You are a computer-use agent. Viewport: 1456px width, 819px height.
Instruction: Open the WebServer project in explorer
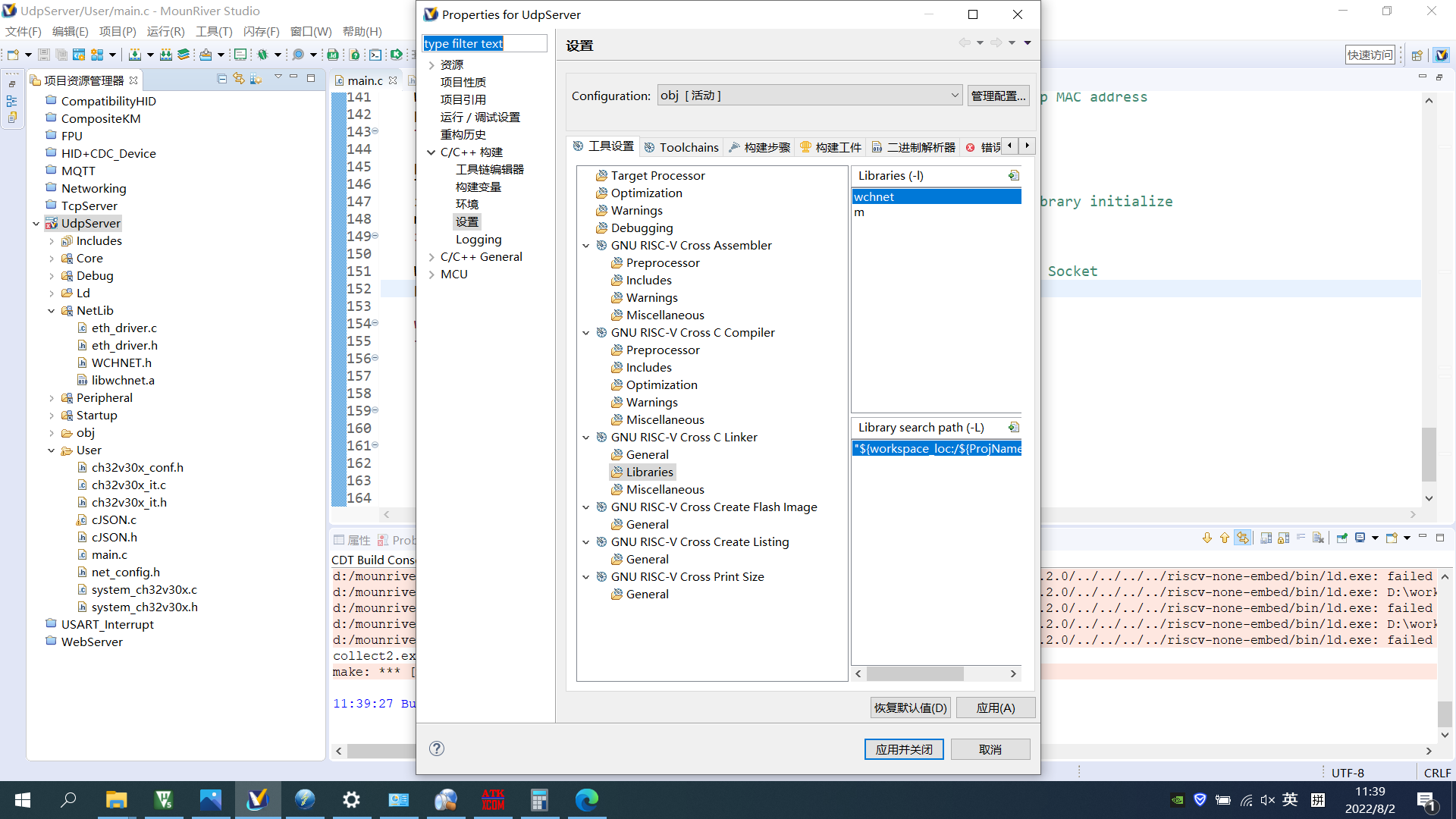[x=92, y=642]
